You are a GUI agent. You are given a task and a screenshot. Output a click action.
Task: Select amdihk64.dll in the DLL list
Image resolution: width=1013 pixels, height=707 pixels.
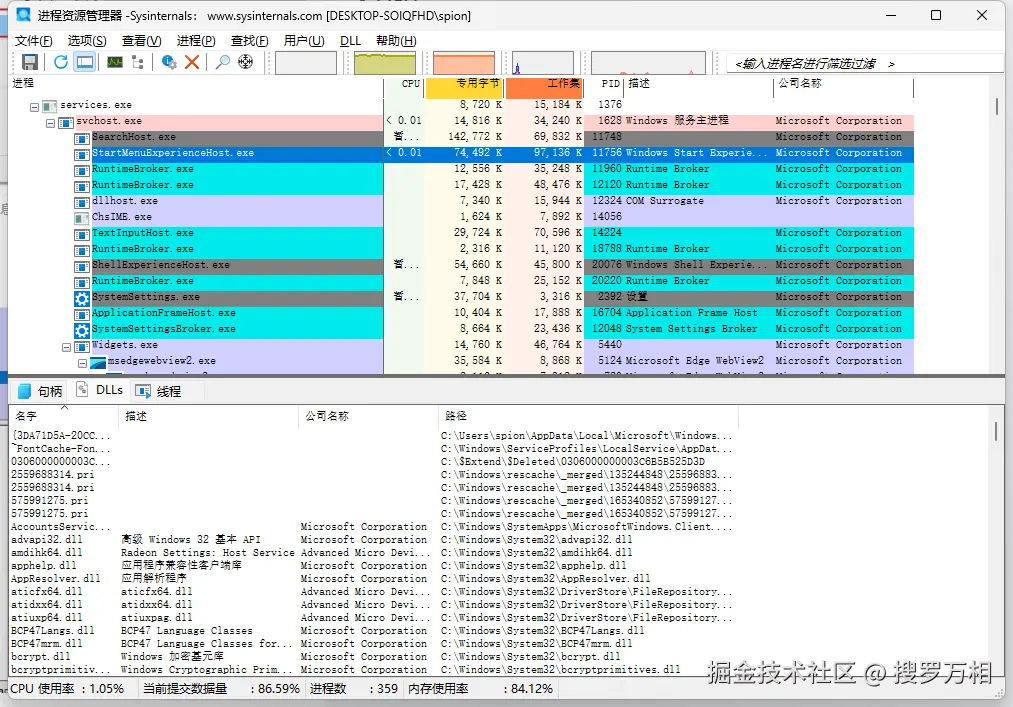tap(373, 553)
